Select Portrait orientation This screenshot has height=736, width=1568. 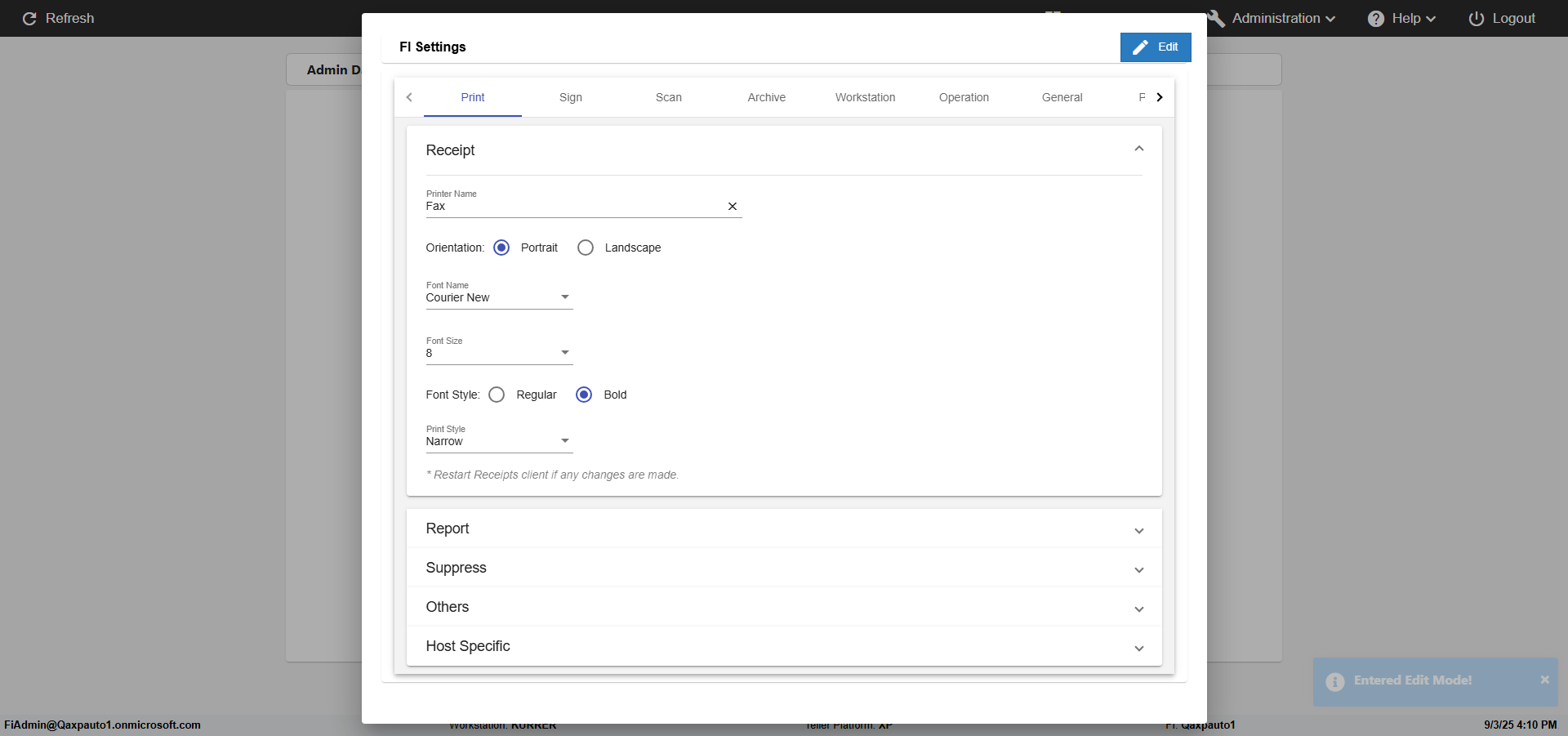501,248
